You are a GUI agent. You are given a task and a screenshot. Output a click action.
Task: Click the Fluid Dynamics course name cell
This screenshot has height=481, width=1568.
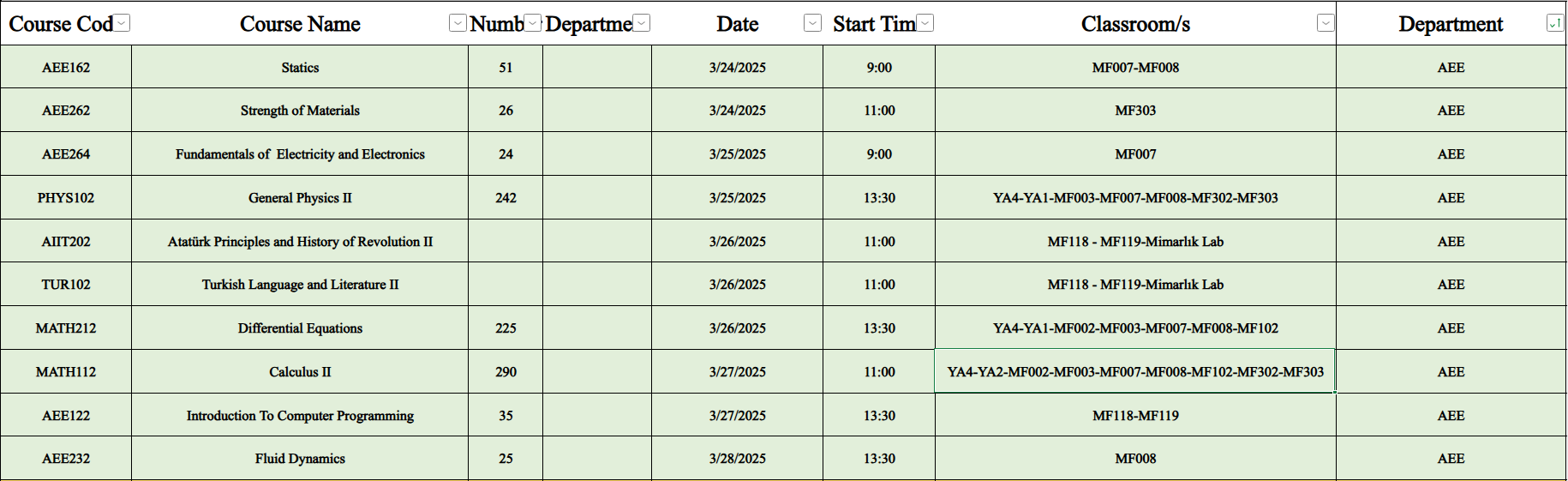pyautogui.click(x=300, y=458)
